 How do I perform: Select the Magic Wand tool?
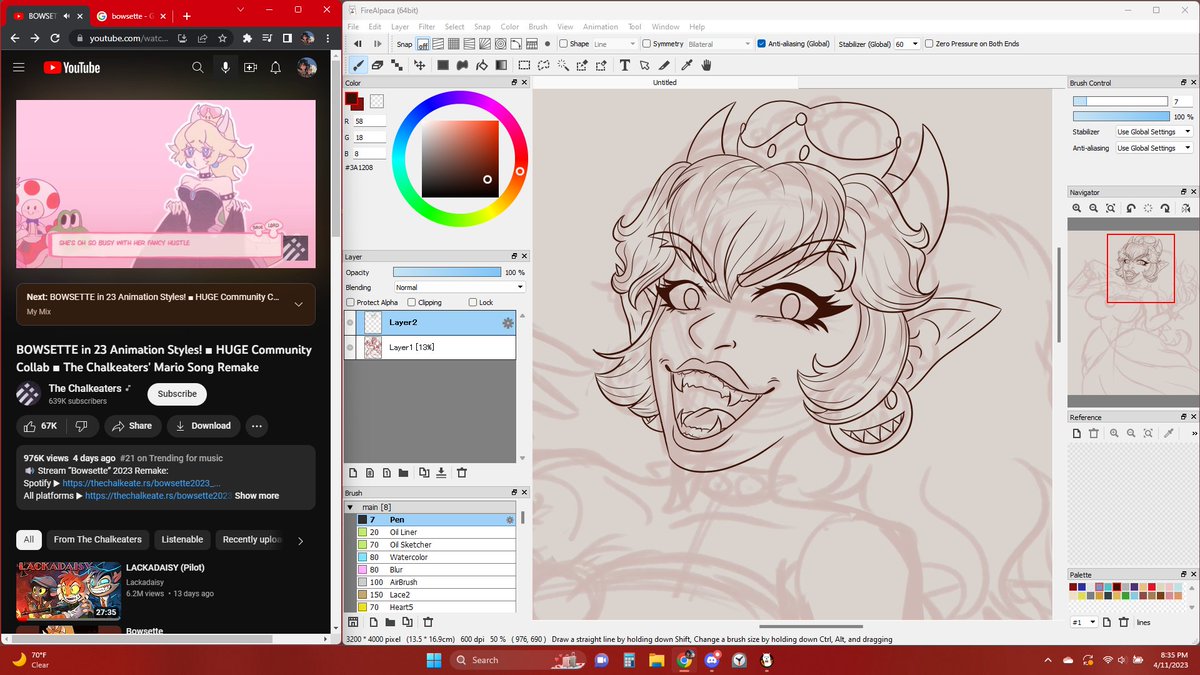[x=562, y=65]
